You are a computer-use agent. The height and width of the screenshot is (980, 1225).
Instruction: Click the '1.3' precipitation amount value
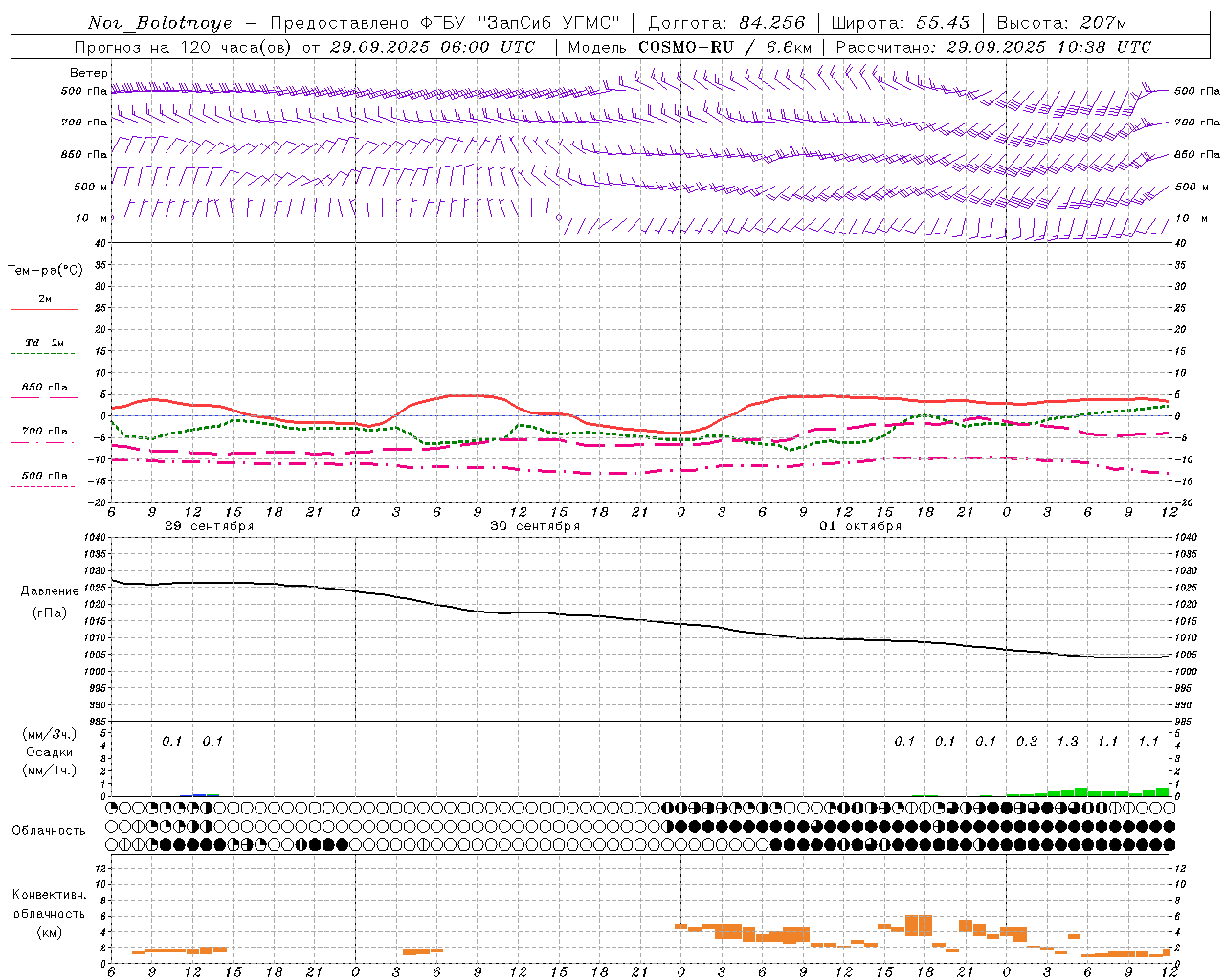click(1067, 742)
